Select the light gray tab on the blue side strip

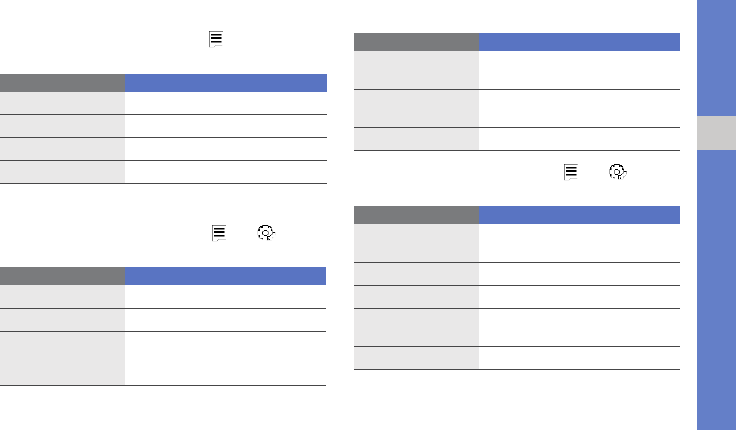coord(716,133)
